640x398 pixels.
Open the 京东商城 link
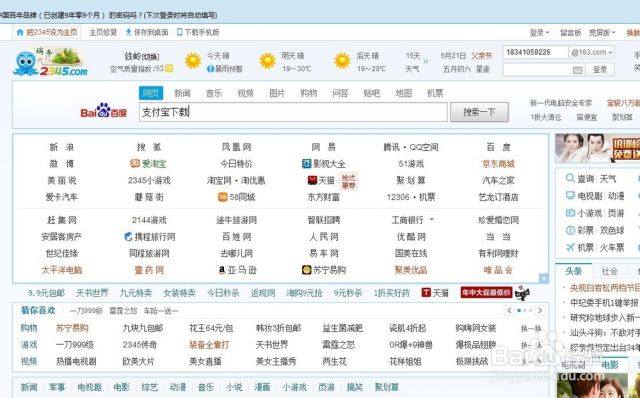point(498,164)
